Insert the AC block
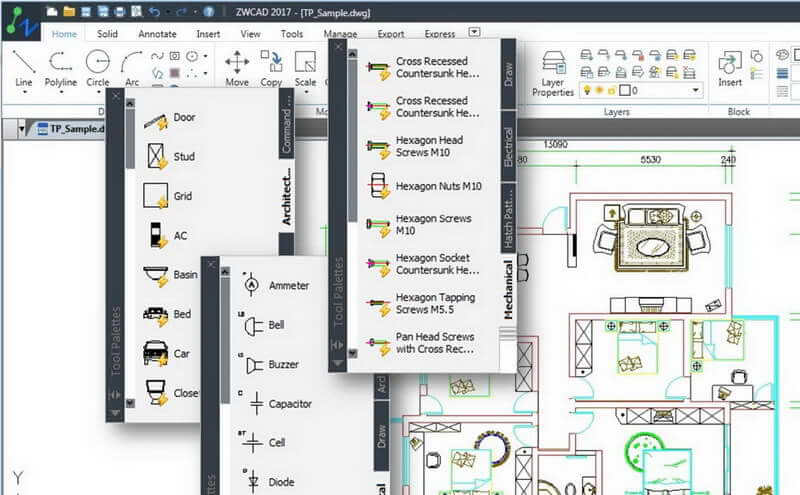Screen dimensions: 800x495 point(167,235)
